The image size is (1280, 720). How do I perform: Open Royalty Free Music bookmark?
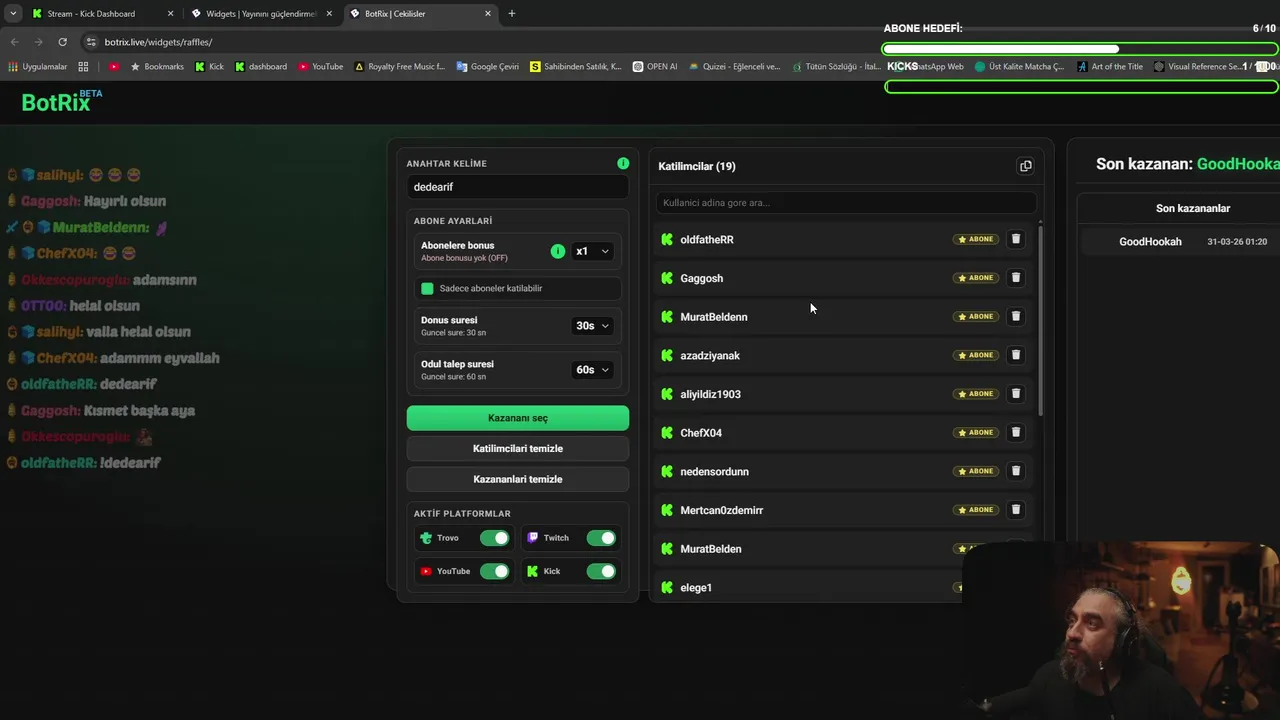pyautogui.click(x=399, y=67)
